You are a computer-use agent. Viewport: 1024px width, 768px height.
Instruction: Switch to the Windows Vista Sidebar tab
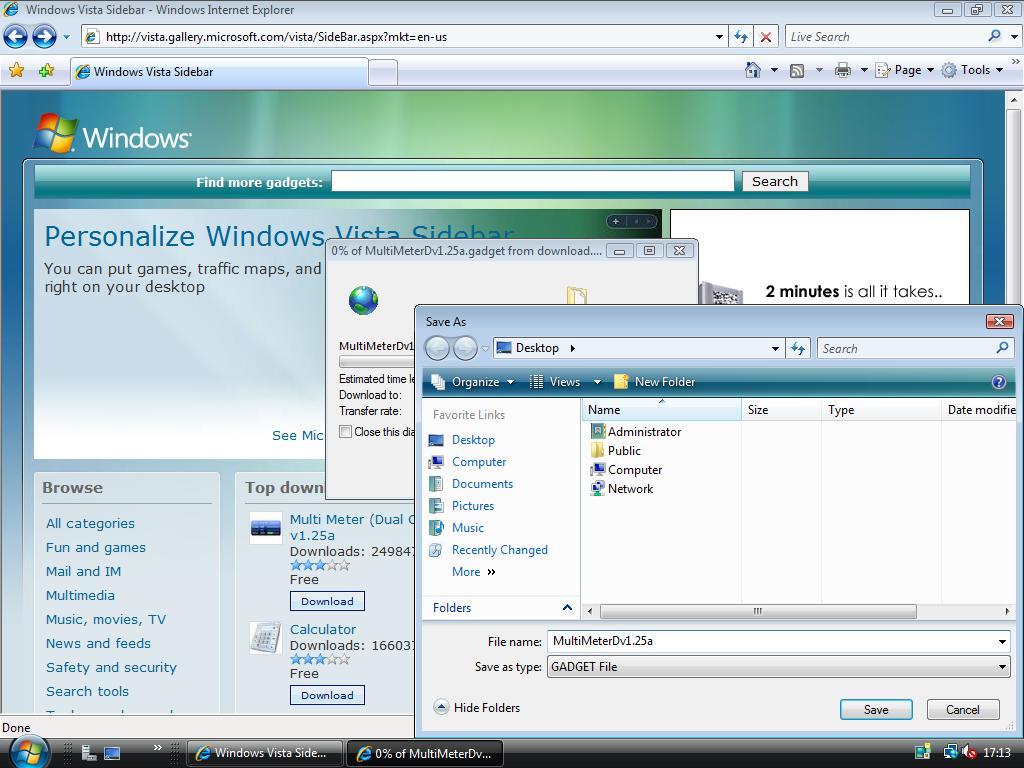click(219, 72)
